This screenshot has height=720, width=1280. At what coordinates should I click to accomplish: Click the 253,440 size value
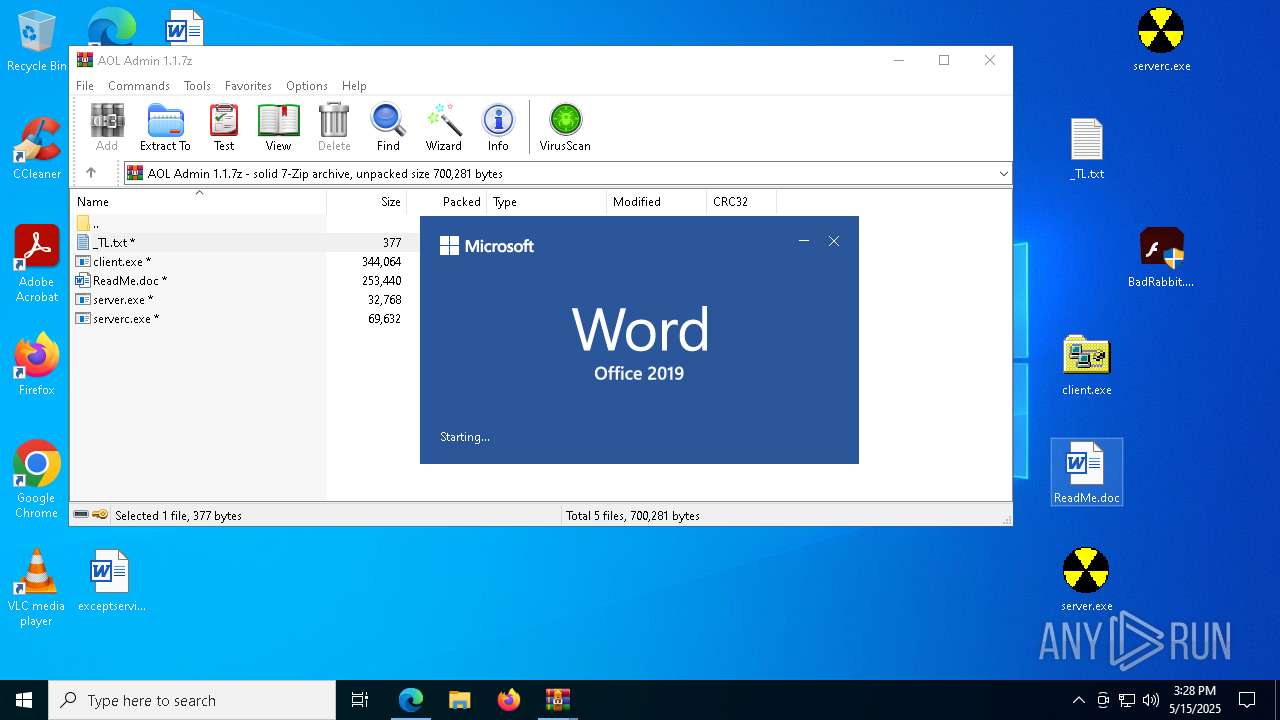[x=381, y=281]
